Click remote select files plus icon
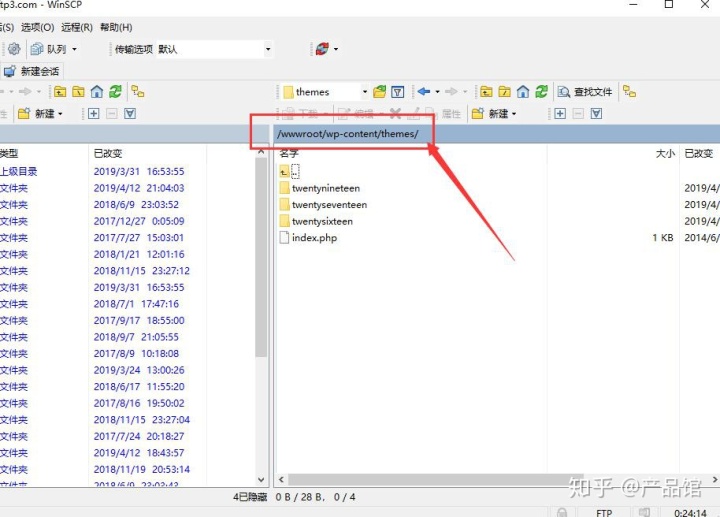 [560, 113]
